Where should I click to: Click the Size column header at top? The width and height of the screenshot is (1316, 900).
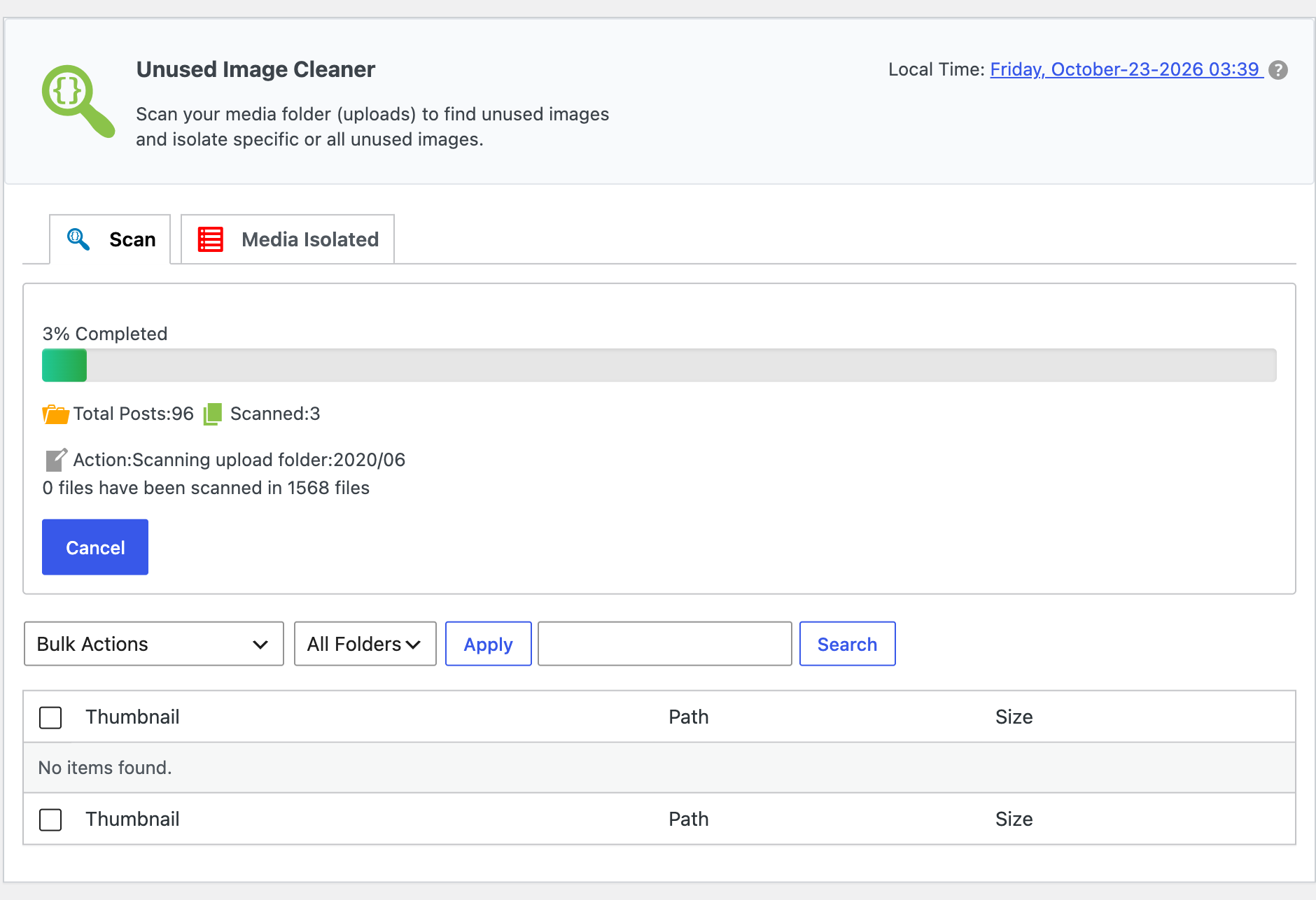coord(1014,717)
